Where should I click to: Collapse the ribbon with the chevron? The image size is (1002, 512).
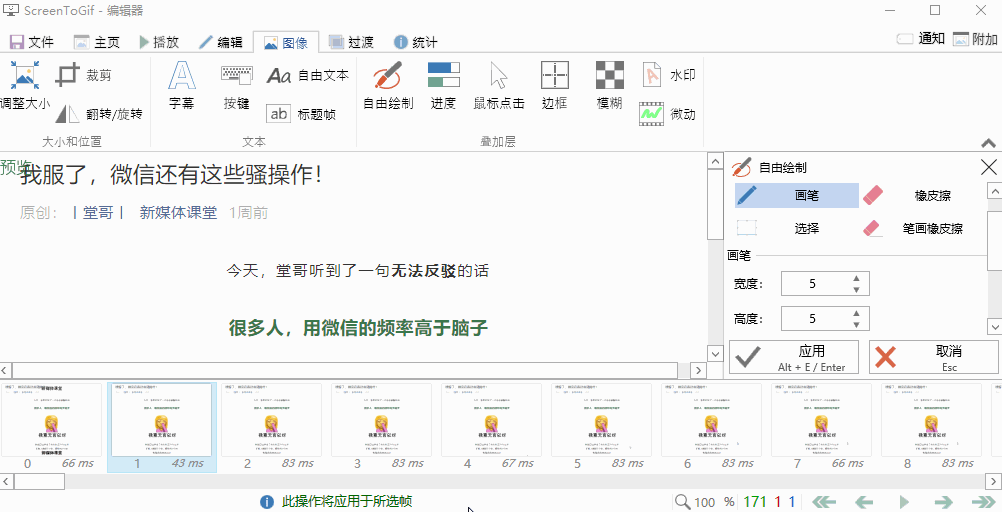[x=988, y=143]
